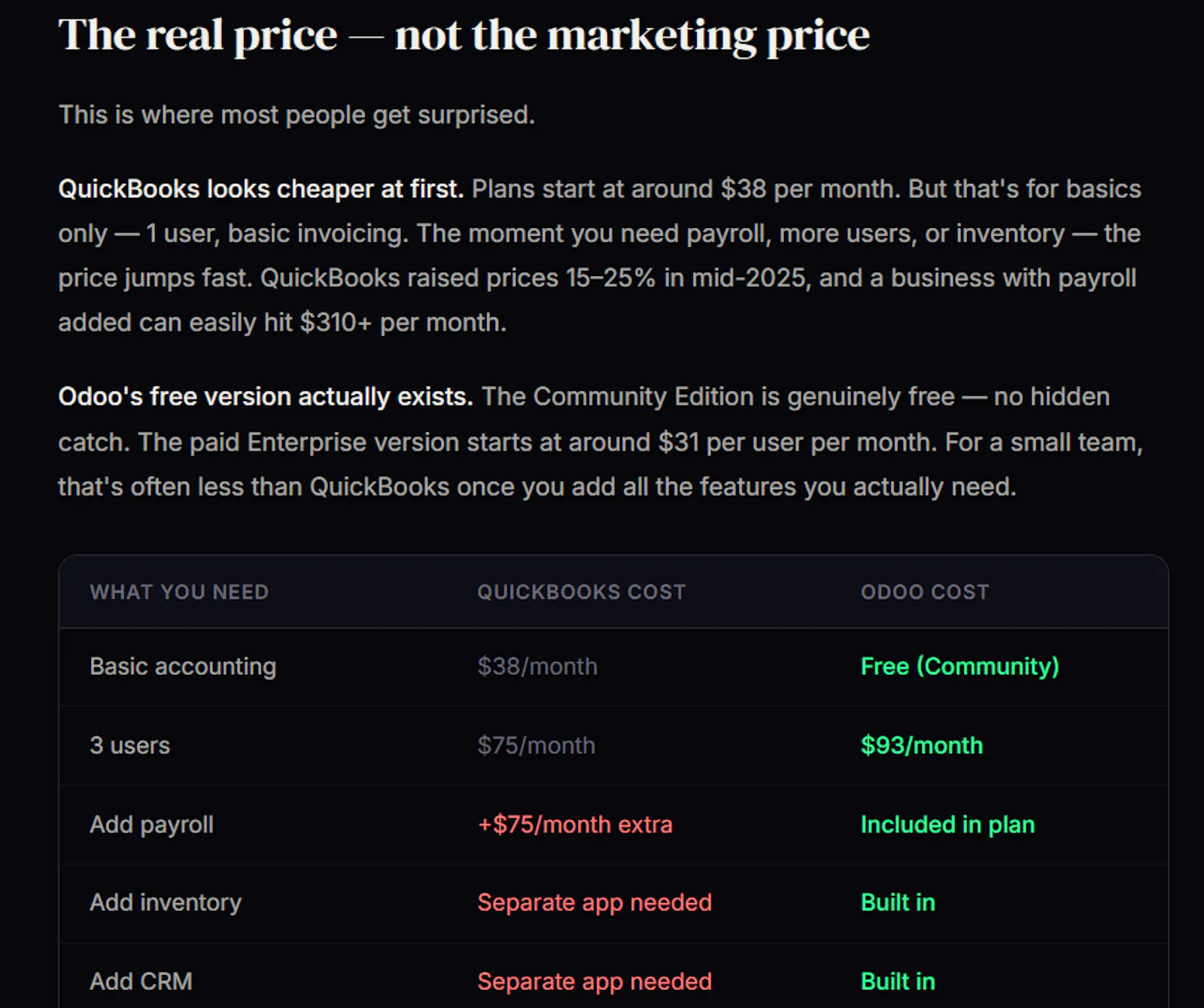The image size is (1204, 1008).
Task: Click the heading 'The real price — not the marketing price'
Action: 464,35
